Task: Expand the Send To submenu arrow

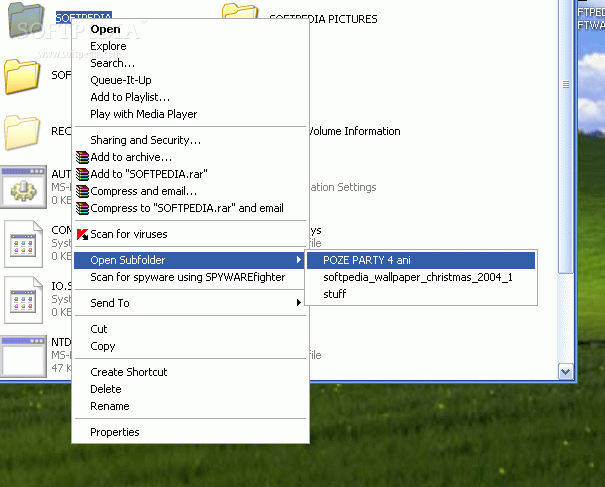Action: (298, 303)
